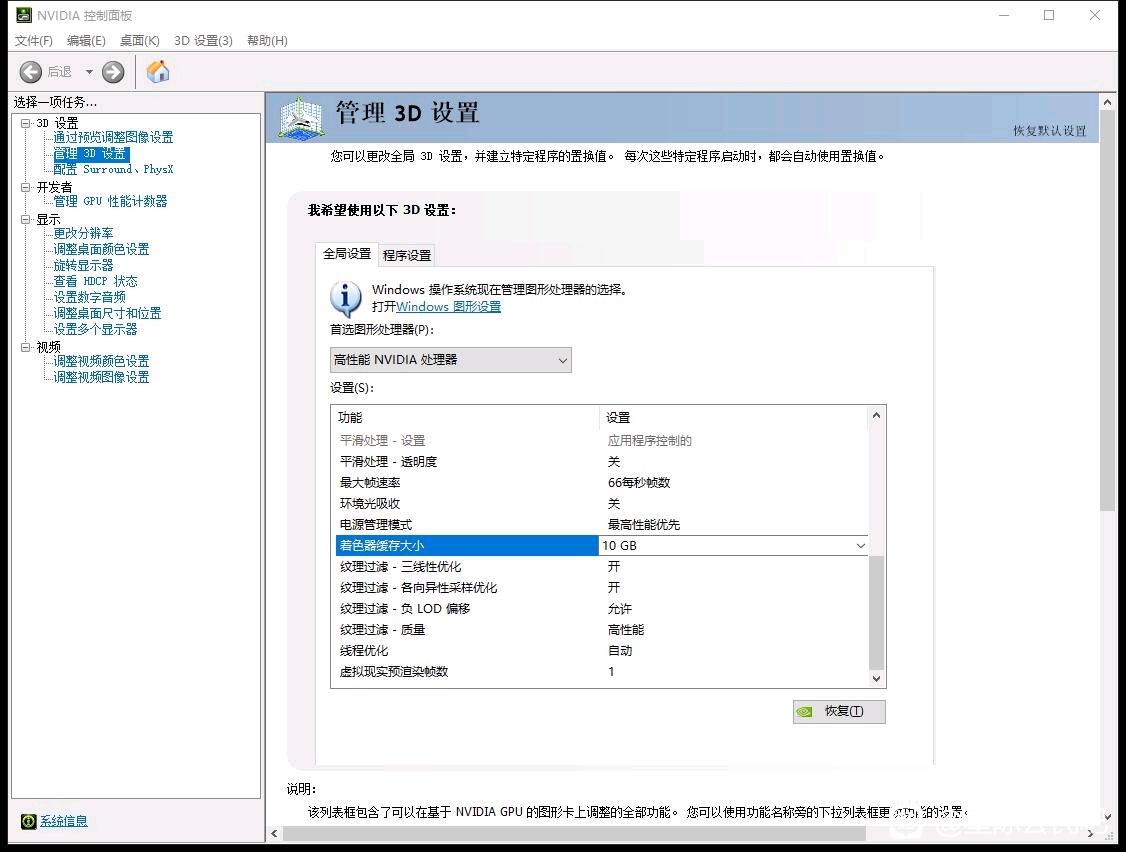Viewport: 1126px width, 852px height.
Task: Collapse the 3D 设置 tree node
Action: (x=26, y=124)
